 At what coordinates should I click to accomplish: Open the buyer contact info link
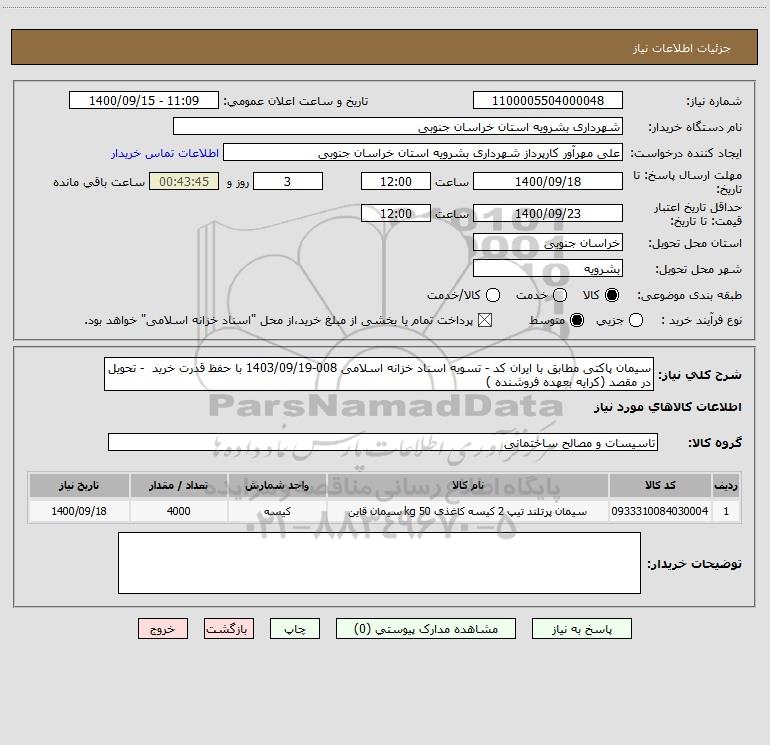[165, 153]
